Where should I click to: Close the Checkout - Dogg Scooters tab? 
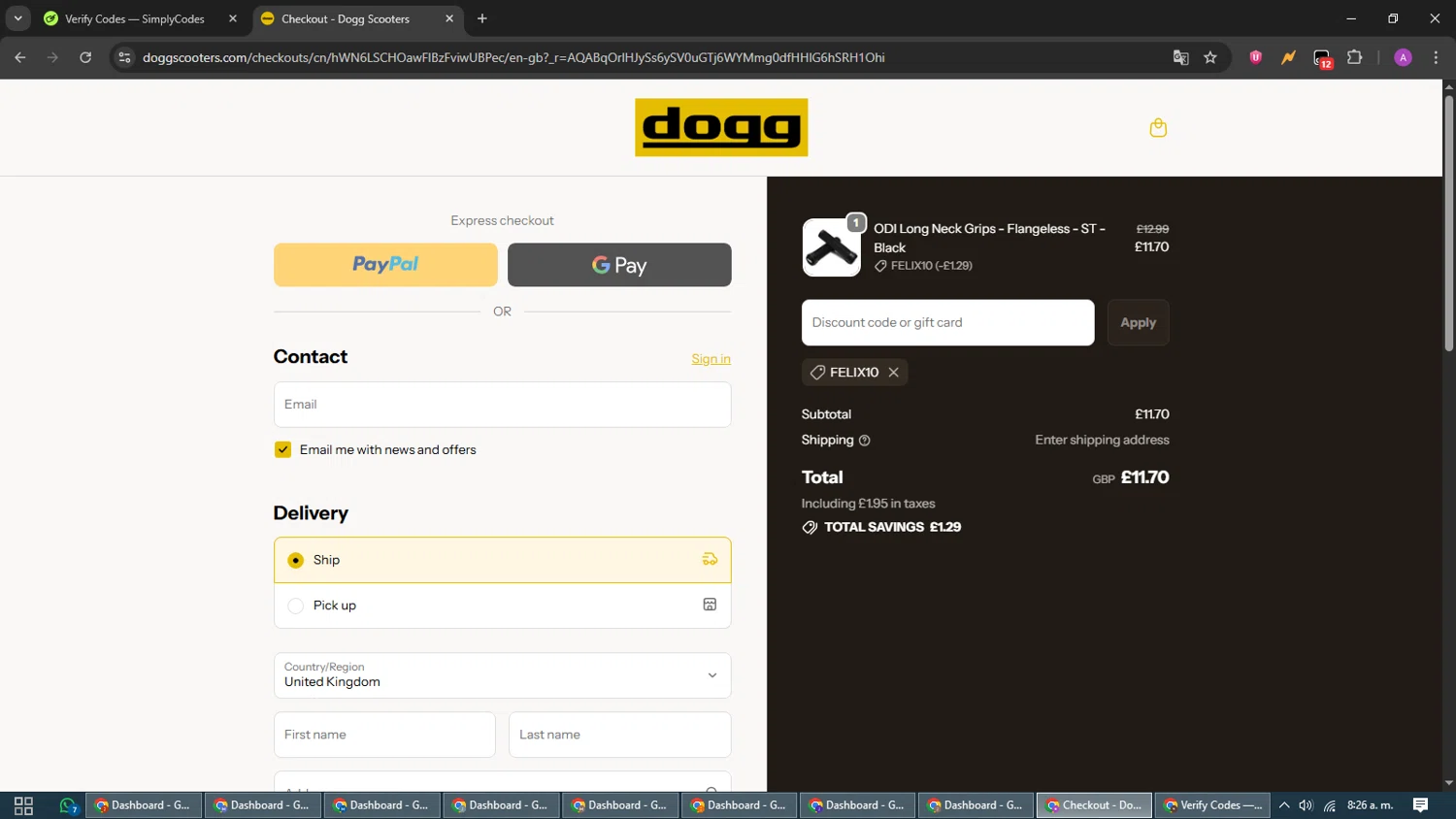[449, 18]
